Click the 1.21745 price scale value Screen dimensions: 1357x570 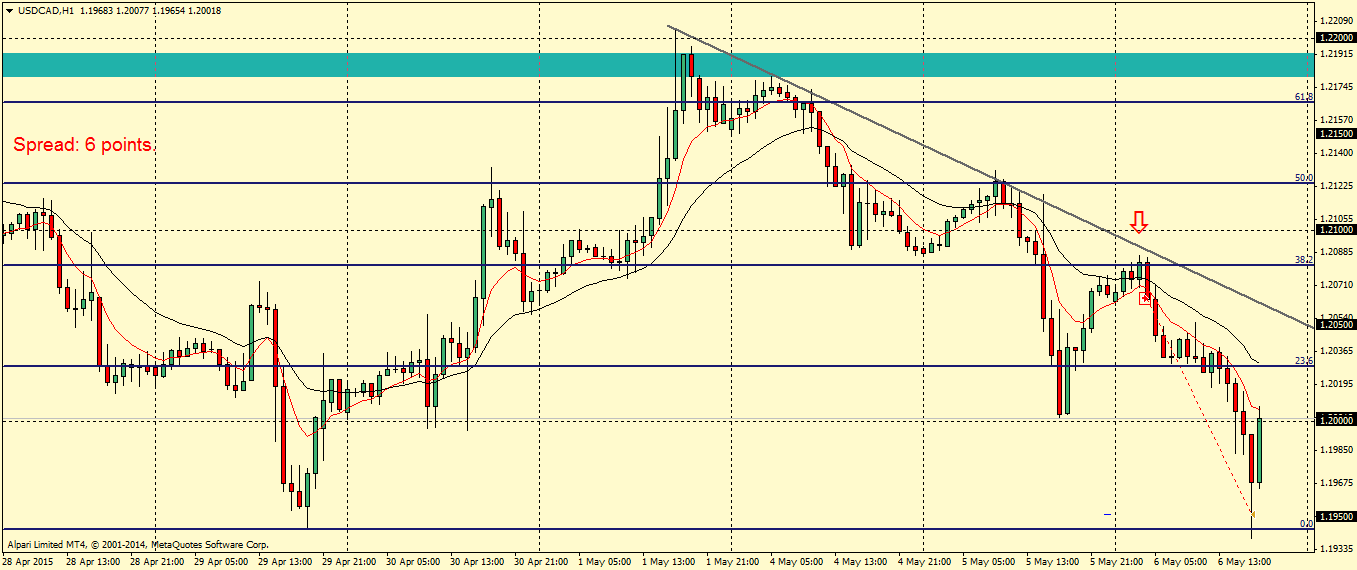click(1337, 86)
